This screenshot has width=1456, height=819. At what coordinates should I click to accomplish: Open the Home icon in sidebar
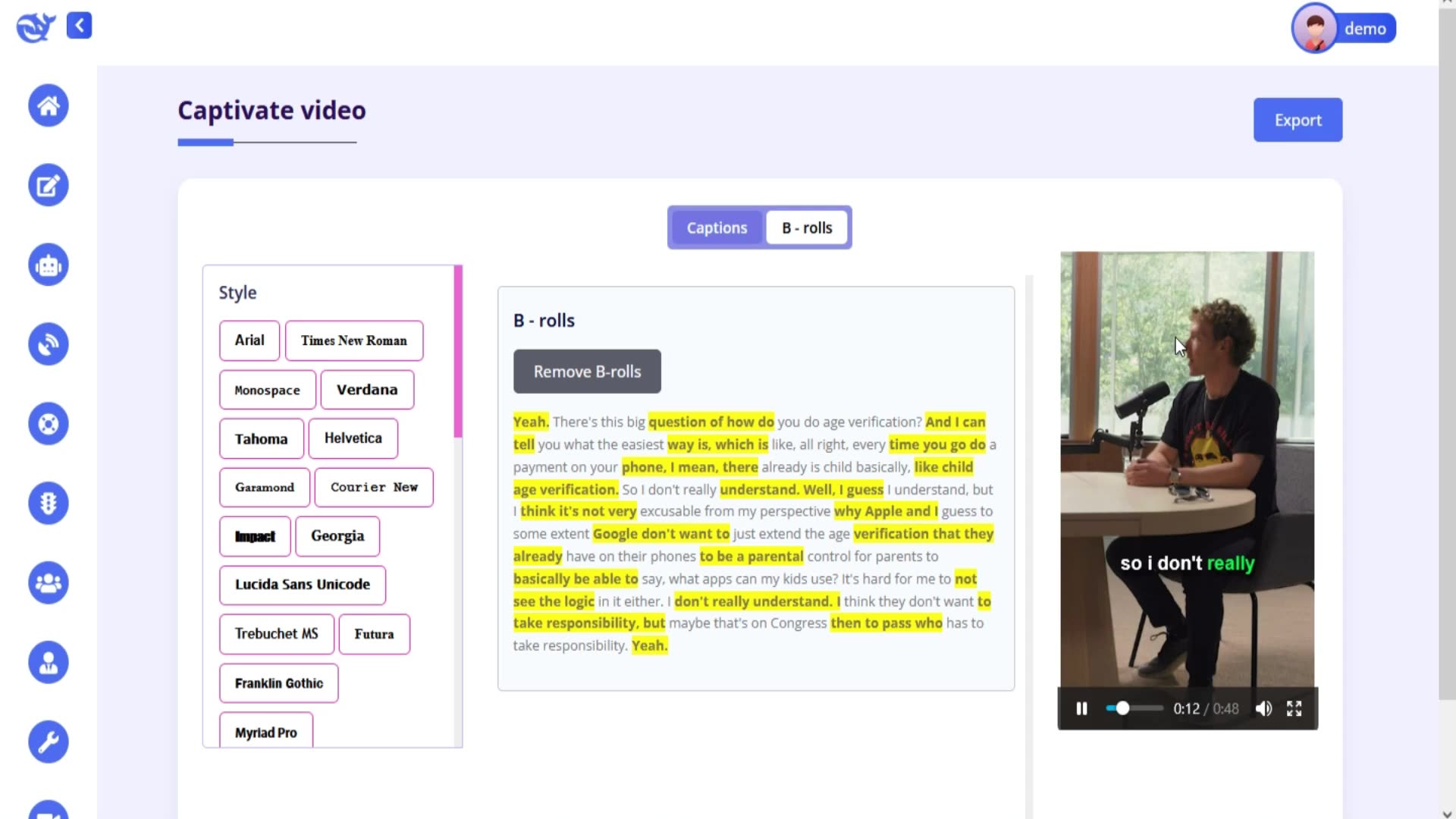tap(49, 105)
